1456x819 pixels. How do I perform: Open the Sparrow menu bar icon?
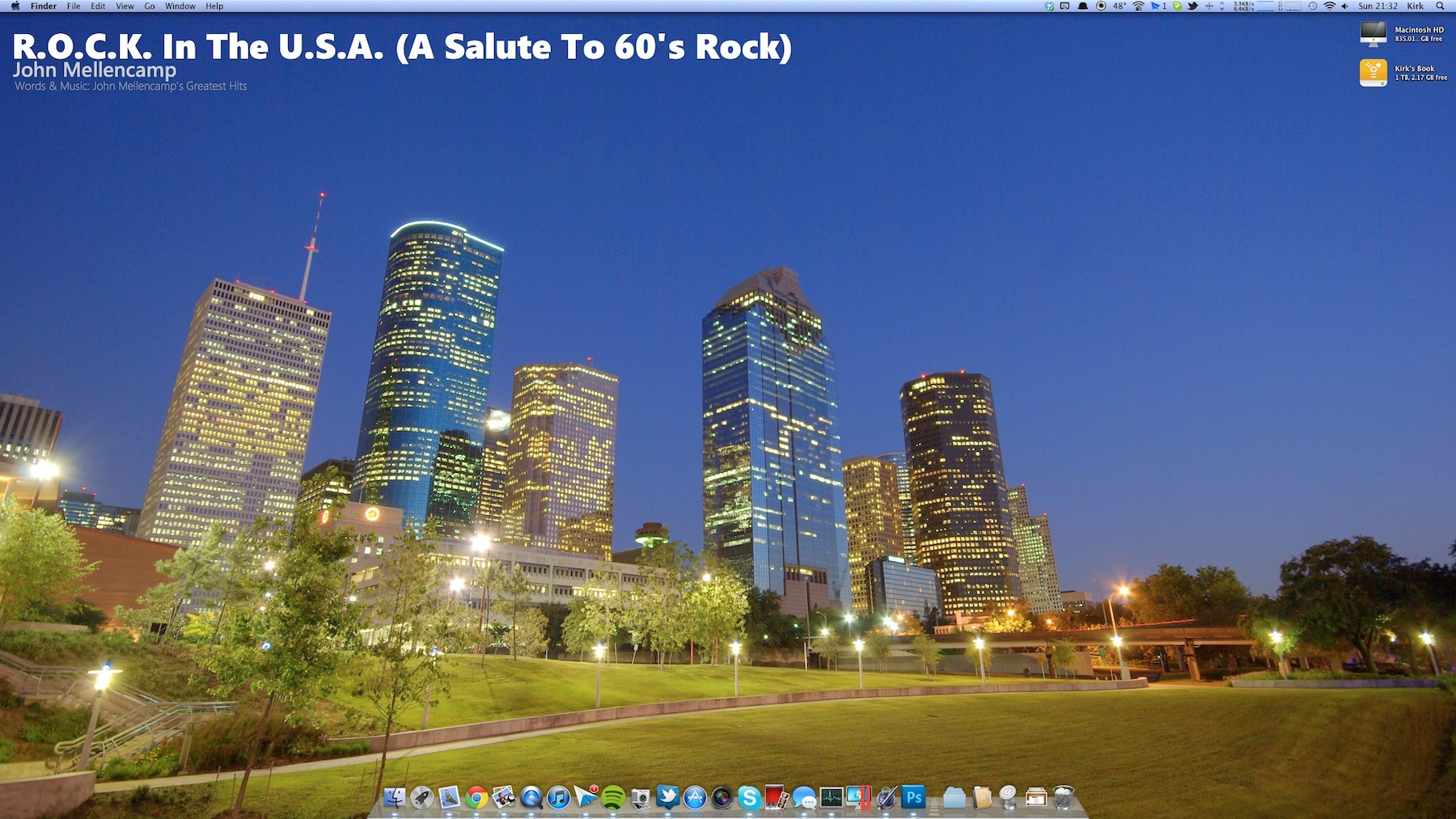click(x=1158, y=6)
